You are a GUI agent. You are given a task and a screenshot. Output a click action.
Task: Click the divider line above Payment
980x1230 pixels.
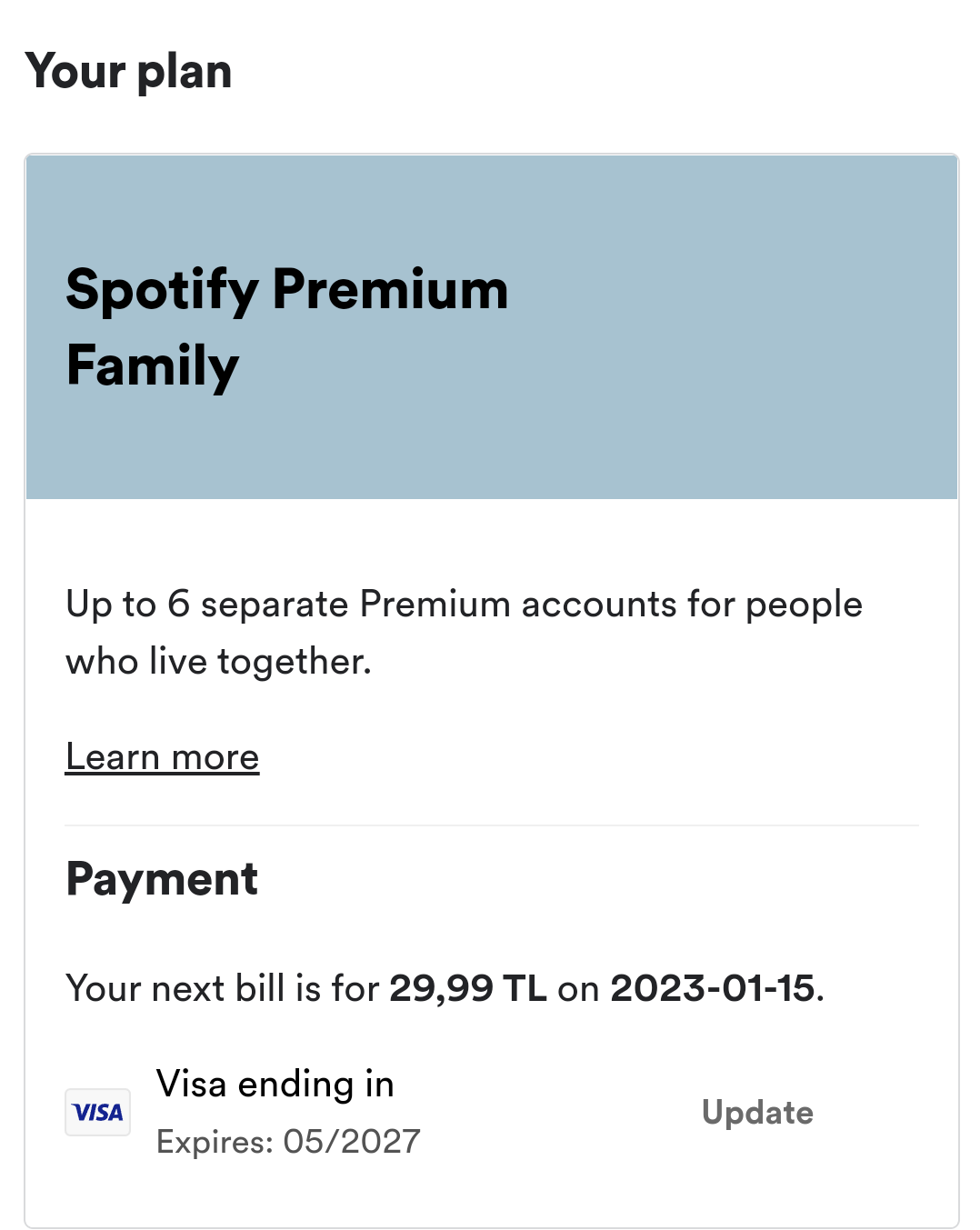tap(492, 825)
